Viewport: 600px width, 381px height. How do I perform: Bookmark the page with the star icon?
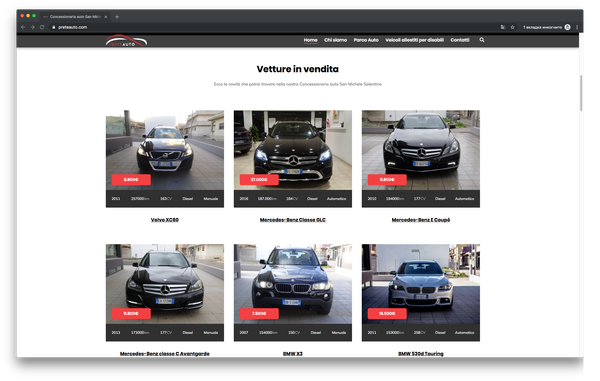tap(512, 27)
